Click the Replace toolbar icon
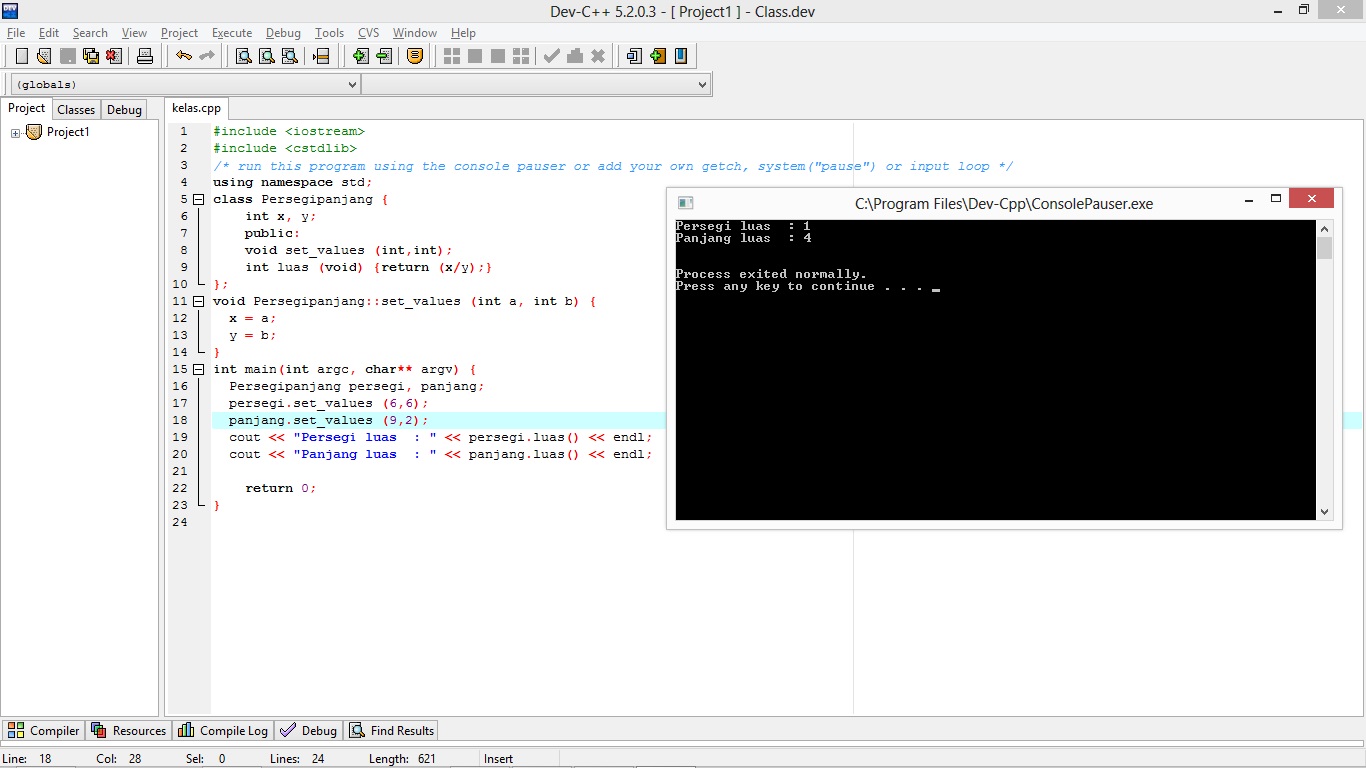 [x=267, y=56]
